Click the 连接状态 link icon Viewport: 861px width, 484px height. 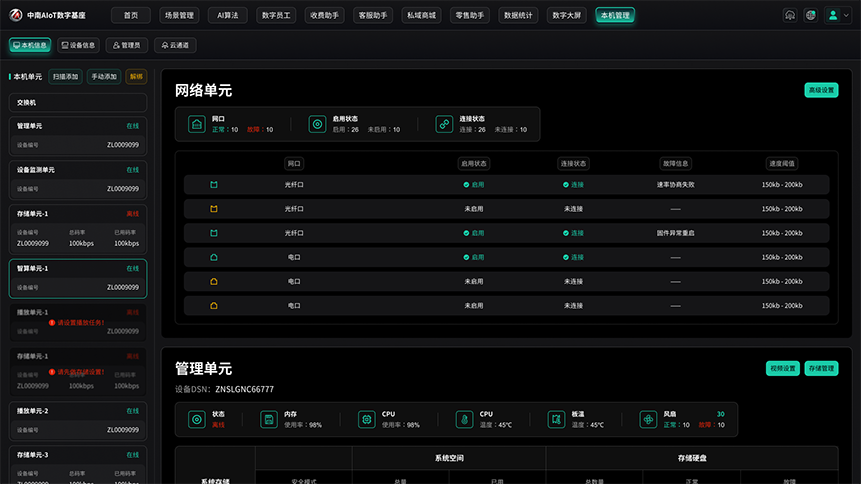tap(444, 124)
